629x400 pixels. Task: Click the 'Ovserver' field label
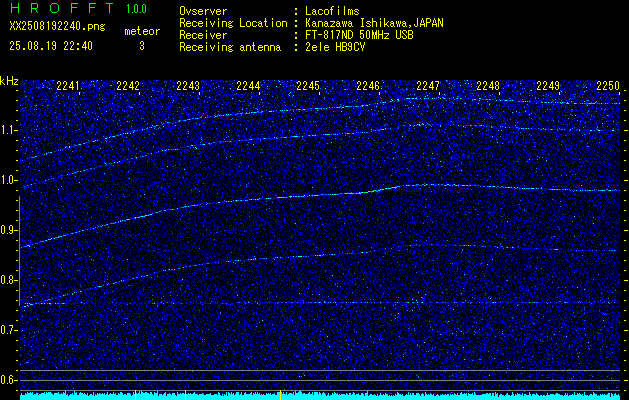point(203,11)
